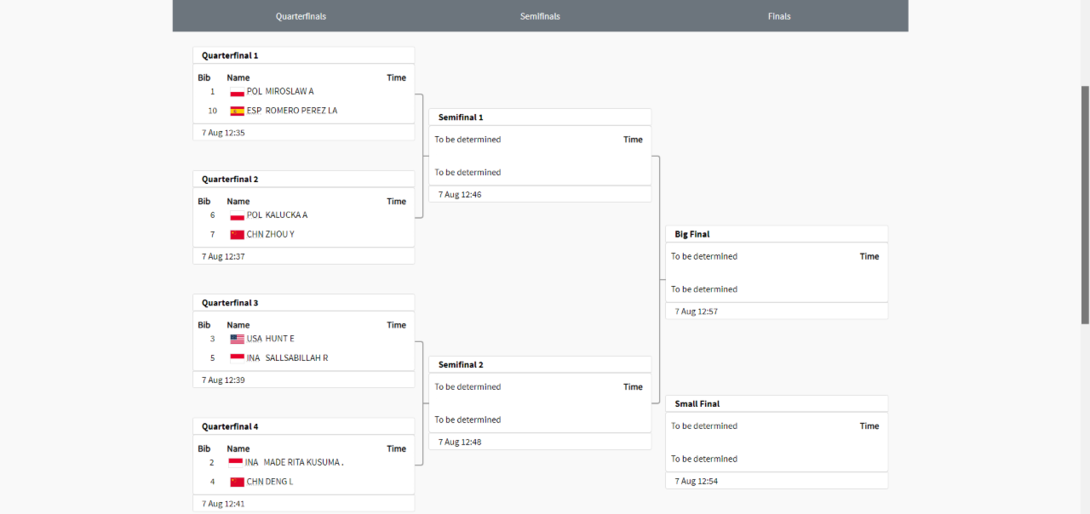Screen dimensions: 1090x514
Task: Click the USA flag next to HUNT E
Action: tap(237, 339)
